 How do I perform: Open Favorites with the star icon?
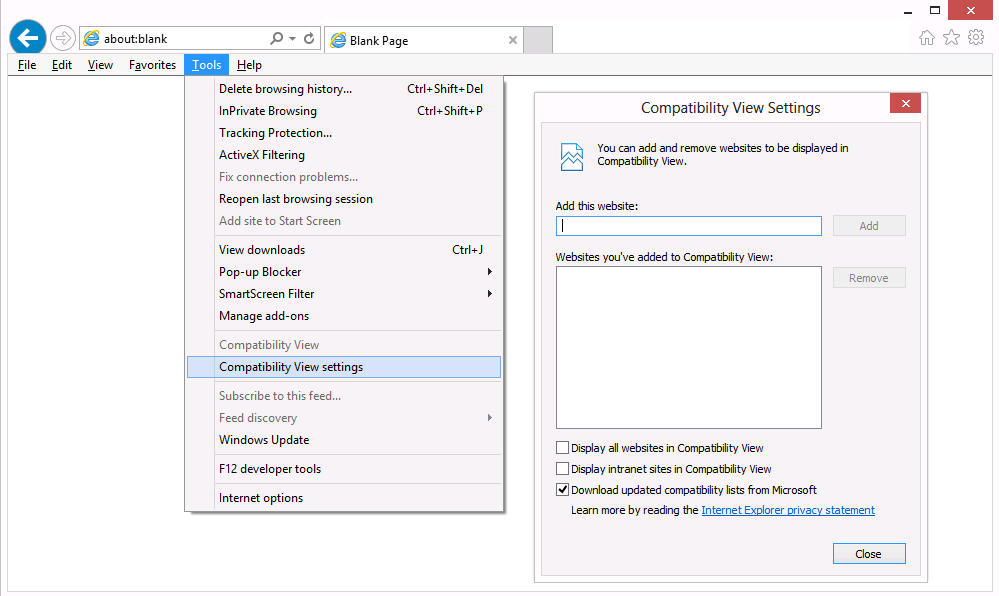(952, 37)
